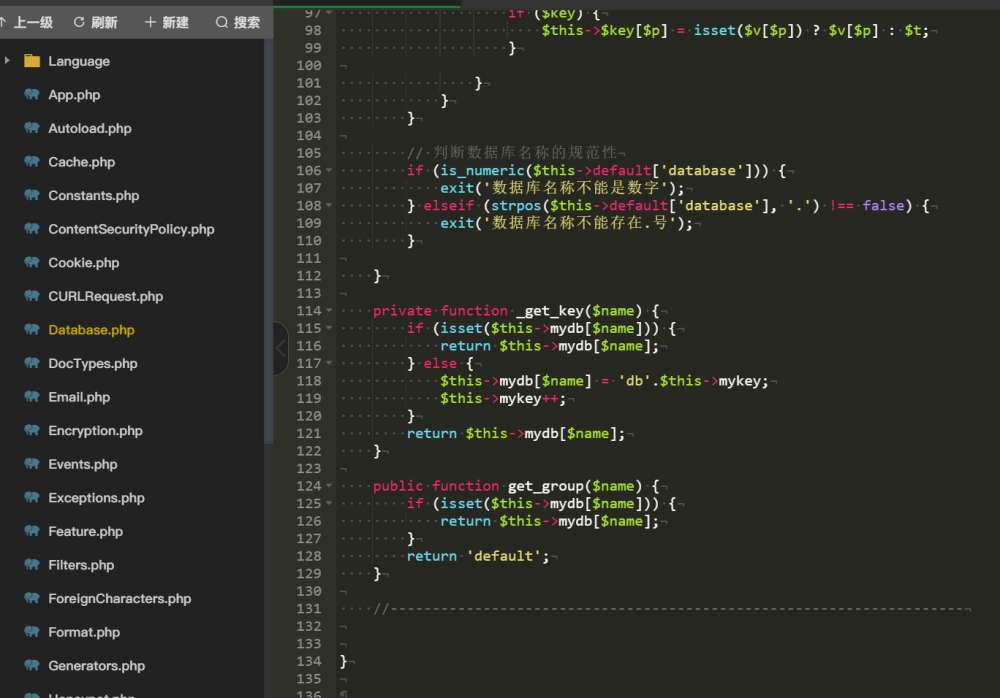The width and height of the screenshot is (1000, 698).
Task: Click the App.php file icon
Action: (x=32, y=94)
